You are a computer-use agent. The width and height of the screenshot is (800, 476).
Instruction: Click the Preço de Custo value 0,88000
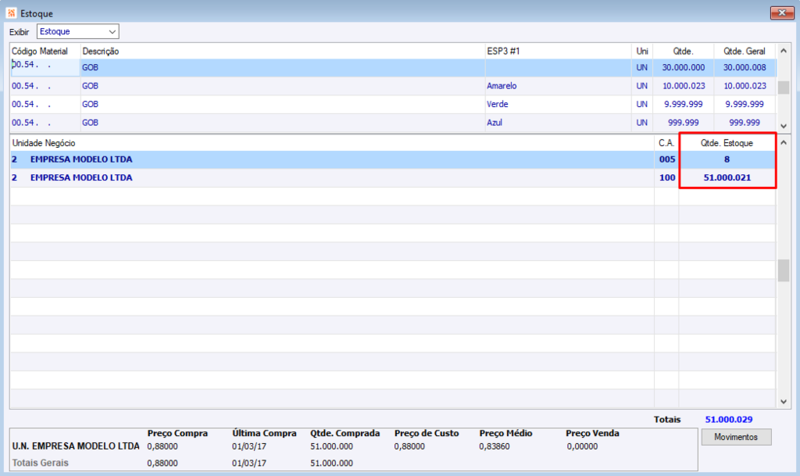pyautogui.click(x=409, y=446)
